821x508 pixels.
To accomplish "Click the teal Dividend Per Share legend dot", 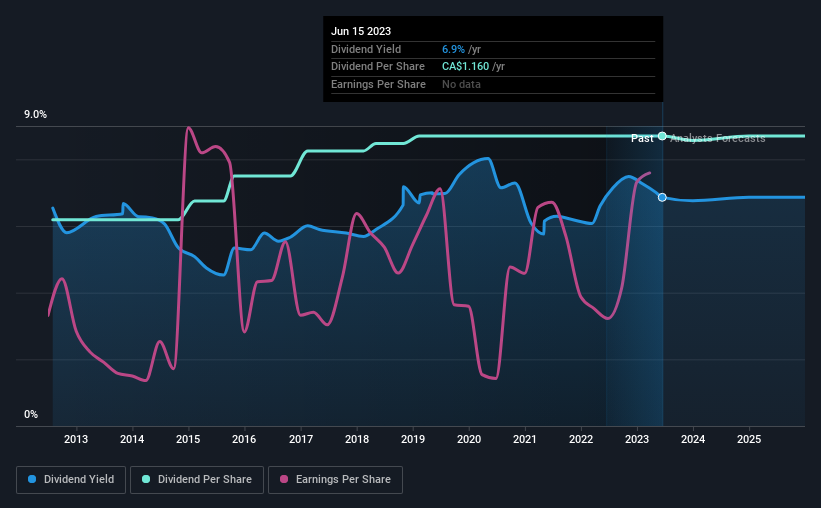I will 146,479.
